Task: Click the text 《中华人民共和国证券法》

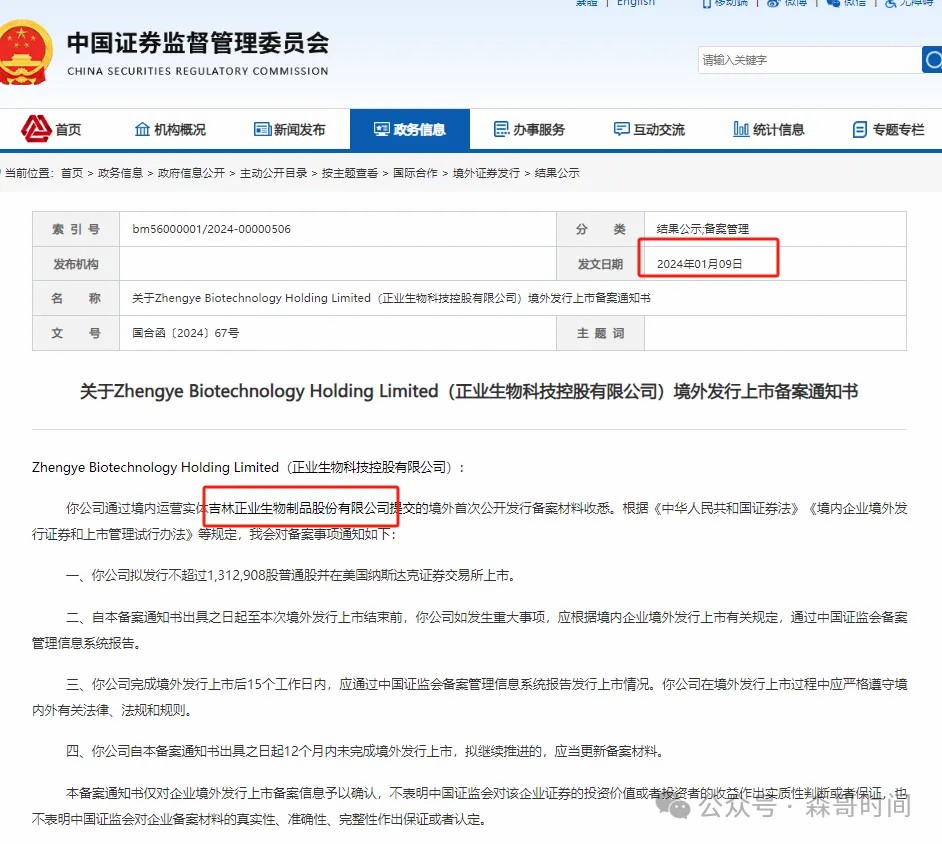Action: (x=726, y=508)
